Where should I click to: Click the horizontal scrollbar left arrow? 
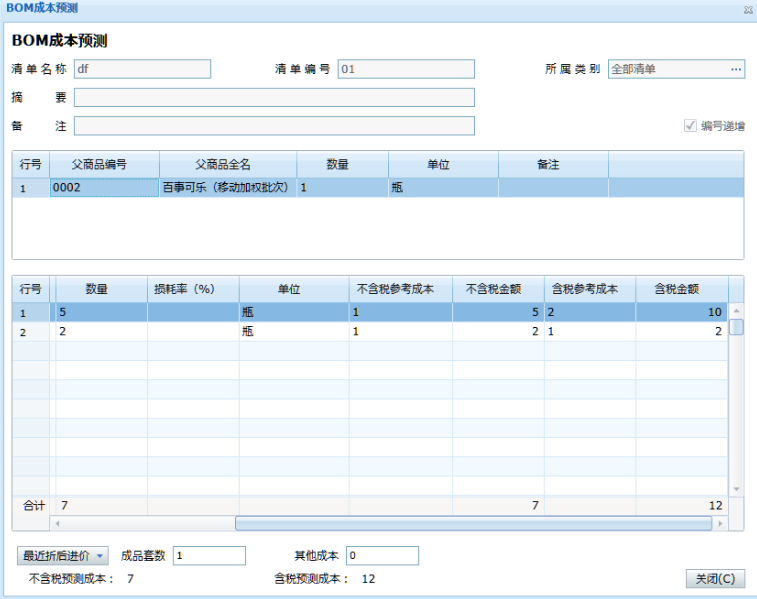[56, 523]
